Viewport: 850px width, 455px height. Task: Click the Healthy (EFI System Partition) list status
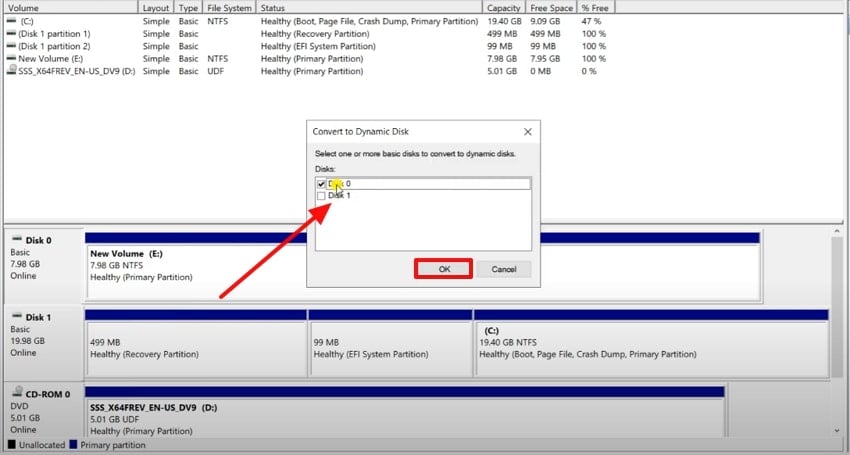(318, 46)
